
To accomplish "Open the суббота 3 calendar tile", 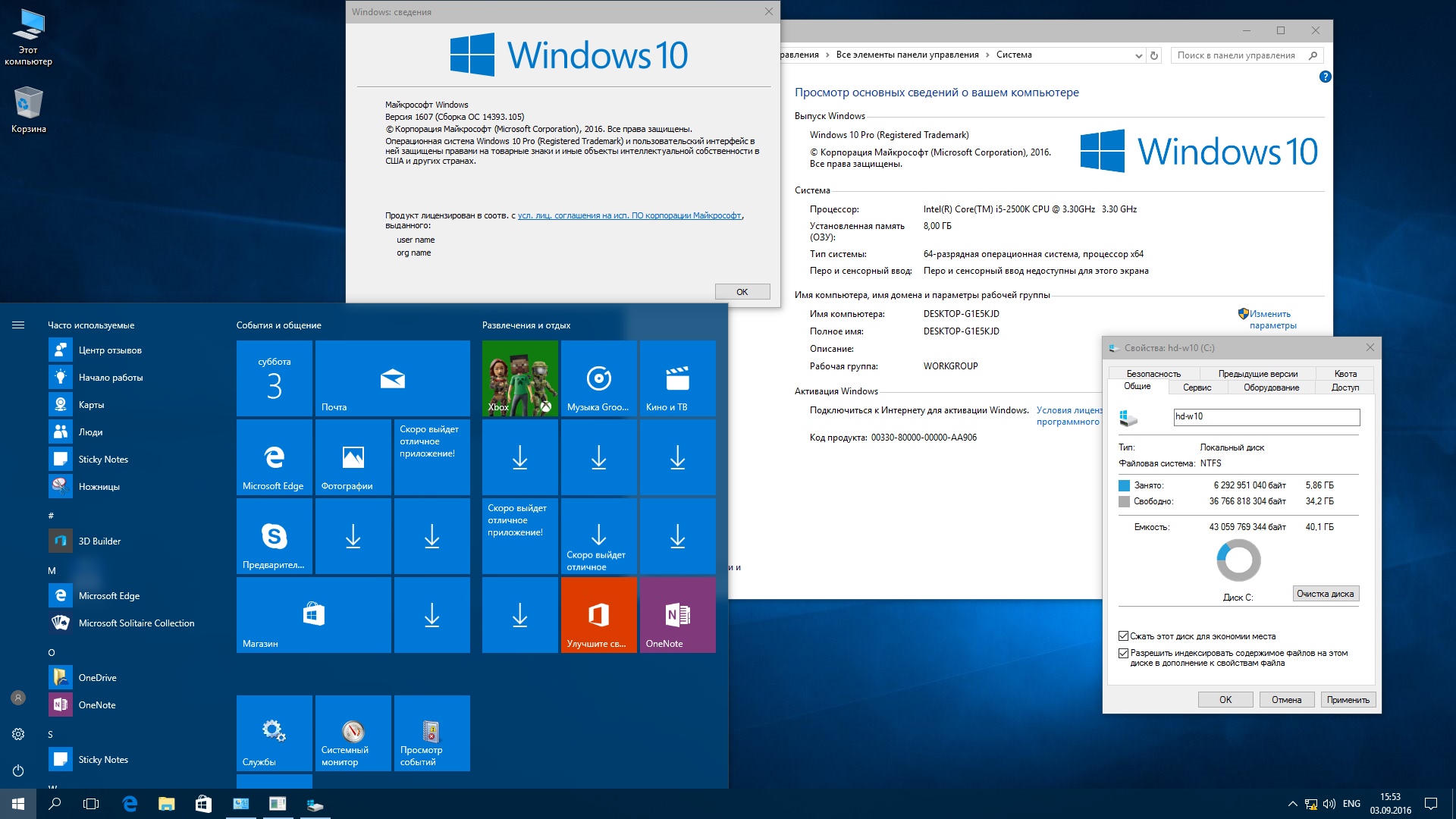I will click(274, 378).
